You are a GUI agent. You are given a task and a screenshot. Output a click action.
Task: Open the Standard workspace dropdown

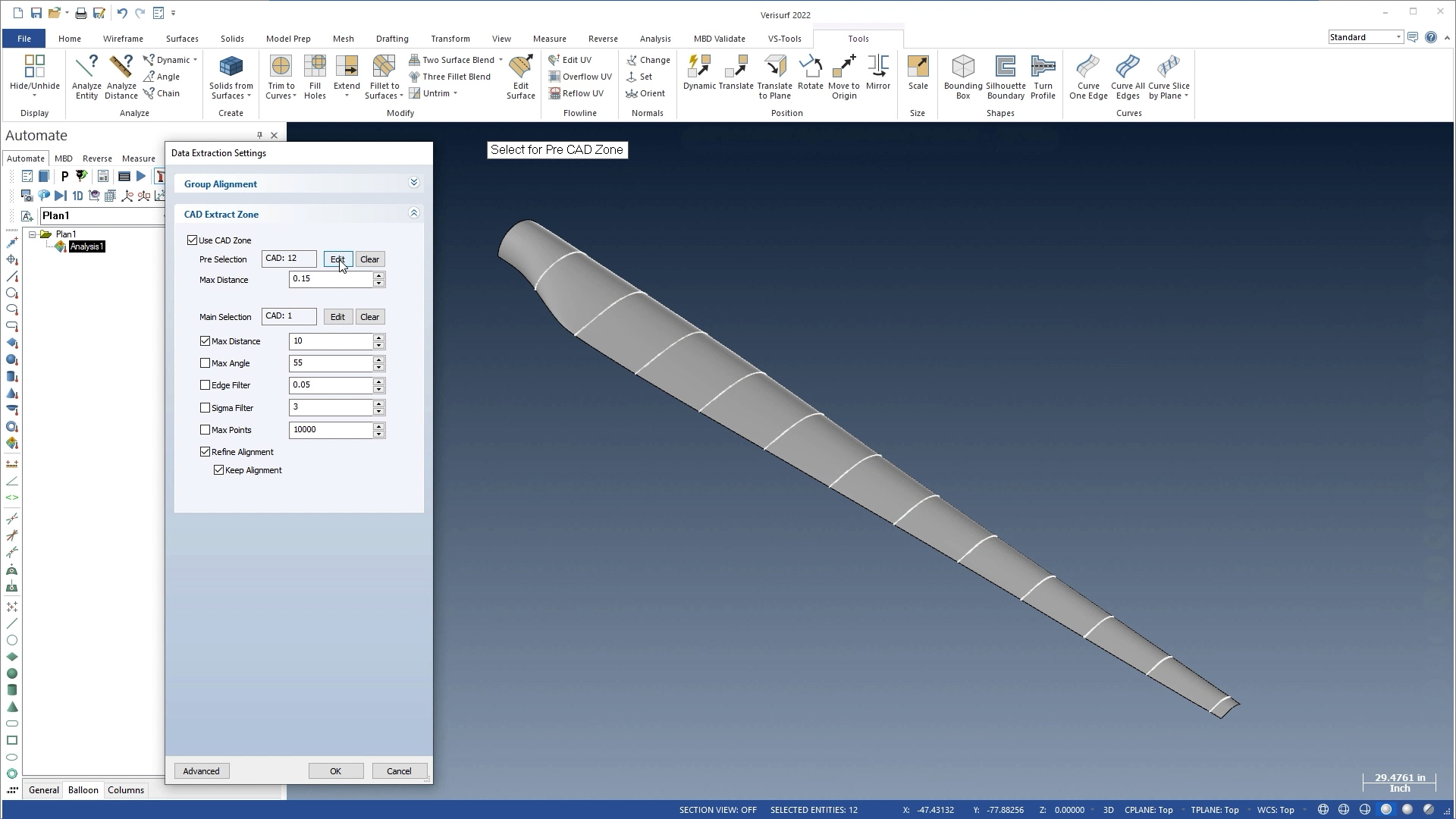tap(1398, 37)
